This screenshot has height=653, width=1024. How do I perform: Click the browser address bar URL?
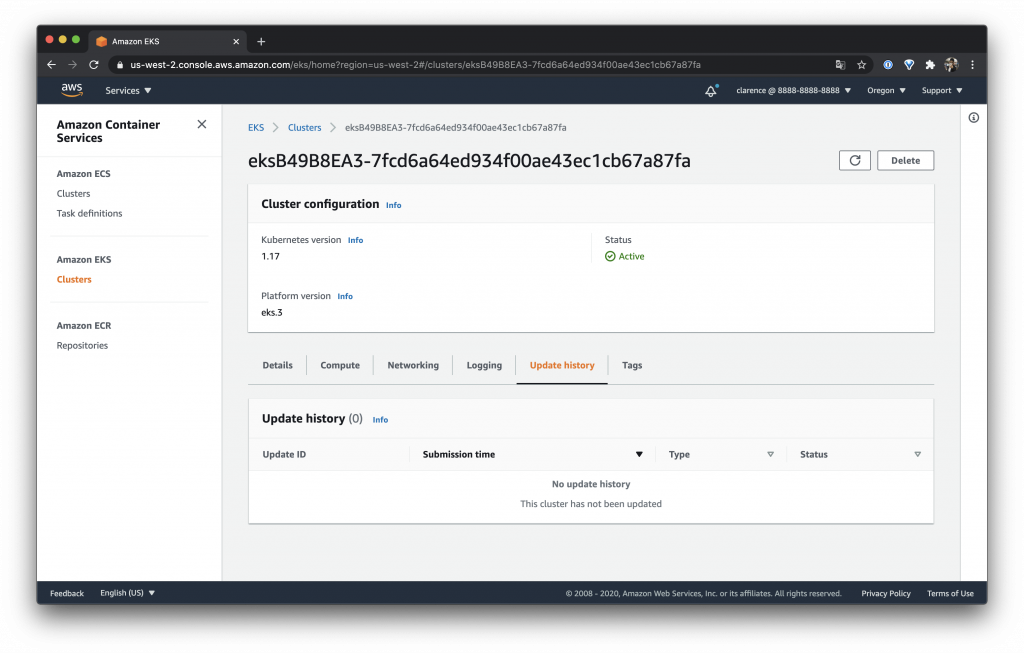[x=415, y=65]
